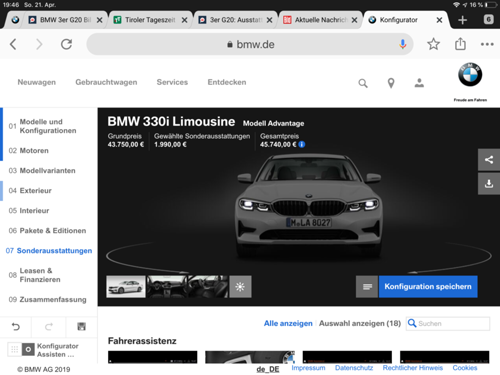
Task: Open the browser share sheet icon
Action: coord(460,44)
